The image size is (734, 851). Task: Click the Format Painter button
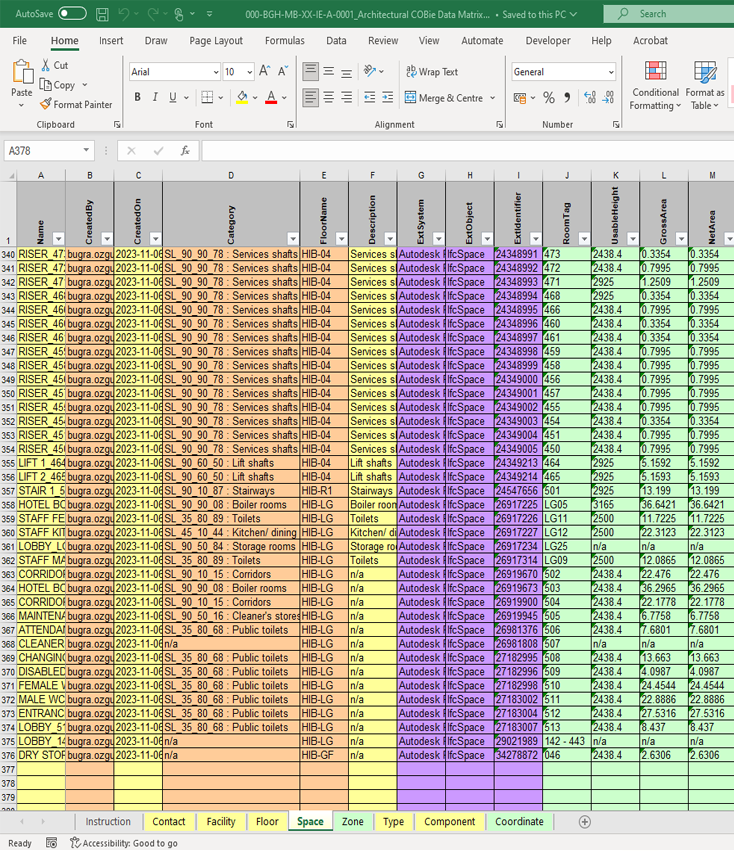77,104
